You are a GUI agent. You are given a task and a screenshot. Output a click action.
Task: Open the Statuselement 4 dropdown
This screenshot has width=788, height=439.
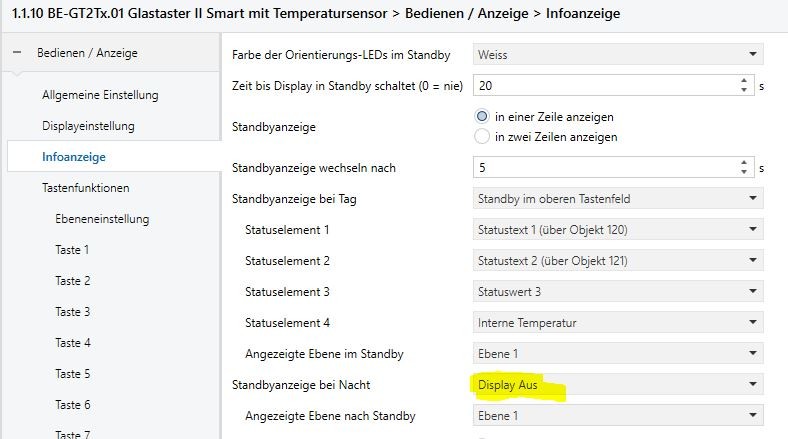617,323
